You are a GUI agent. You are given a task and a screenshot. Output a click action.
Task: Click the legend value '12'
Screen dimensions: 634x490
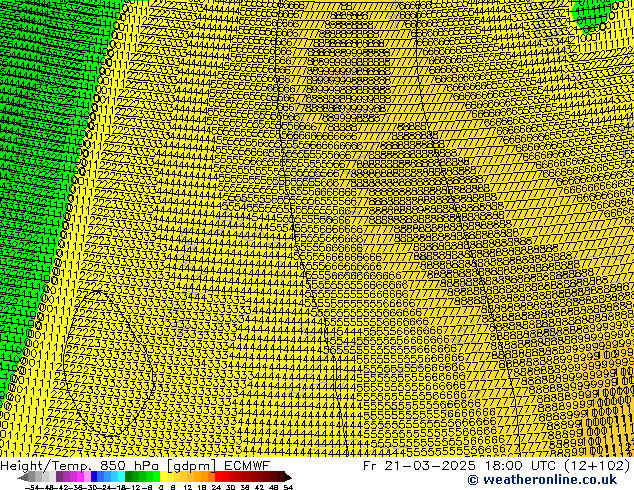[x=187, y=487]
